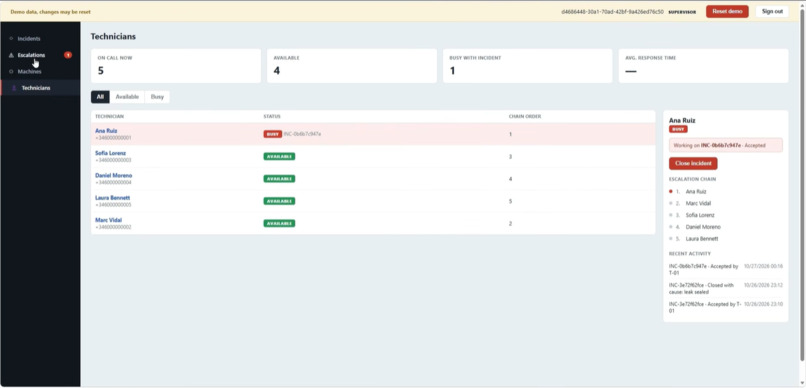Click phone number +346000000004

[x=113, y=182]
